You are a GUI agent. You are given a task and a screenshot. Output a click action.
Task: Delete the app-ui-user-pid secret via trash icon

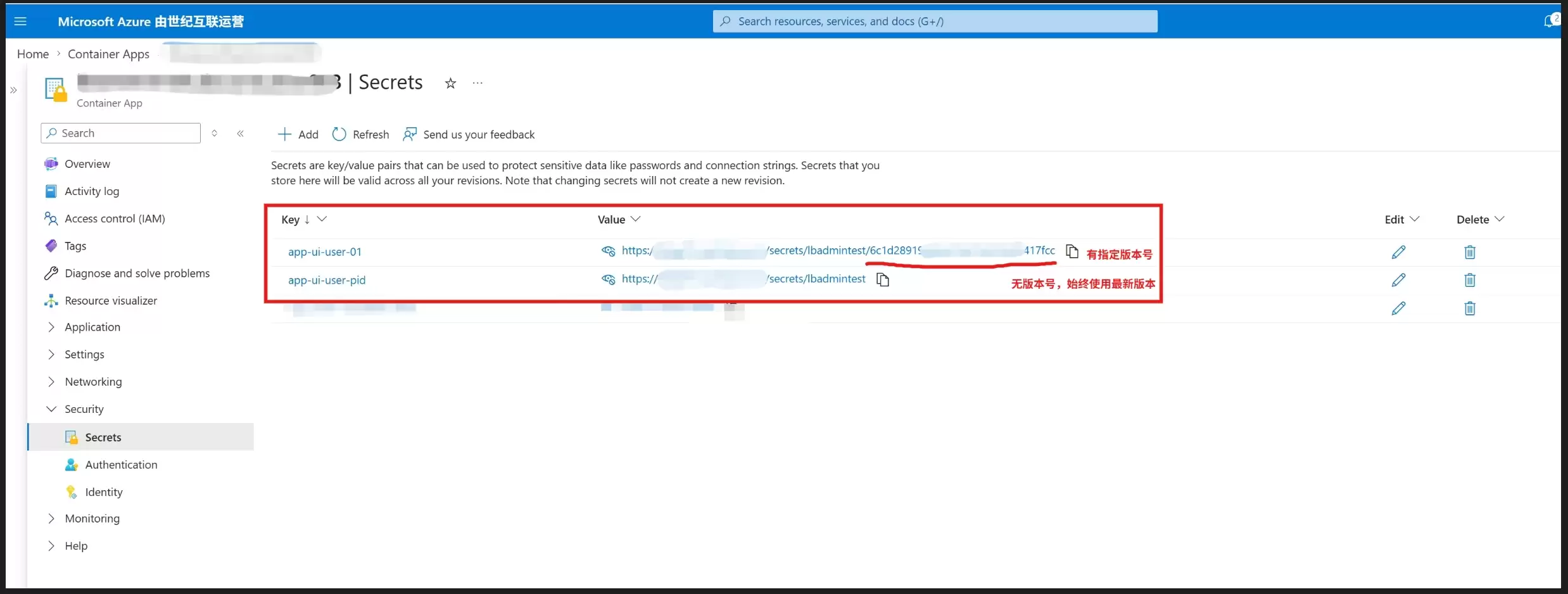click(x=1470, y=280)
